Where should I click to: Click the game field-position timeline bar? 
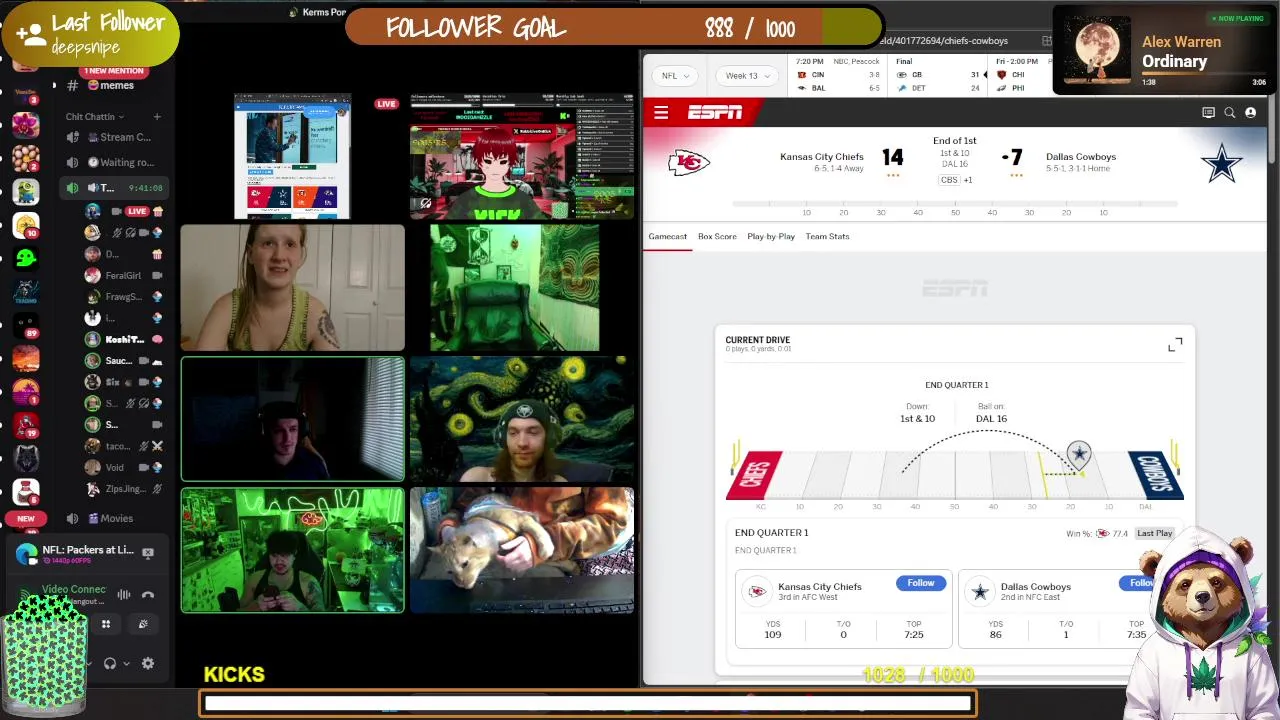click(955, 203)
